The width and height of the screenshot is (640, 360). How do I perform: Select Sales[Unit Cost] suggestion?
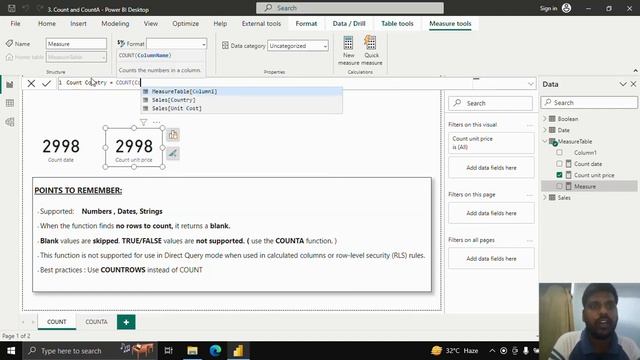coord(242,109)
